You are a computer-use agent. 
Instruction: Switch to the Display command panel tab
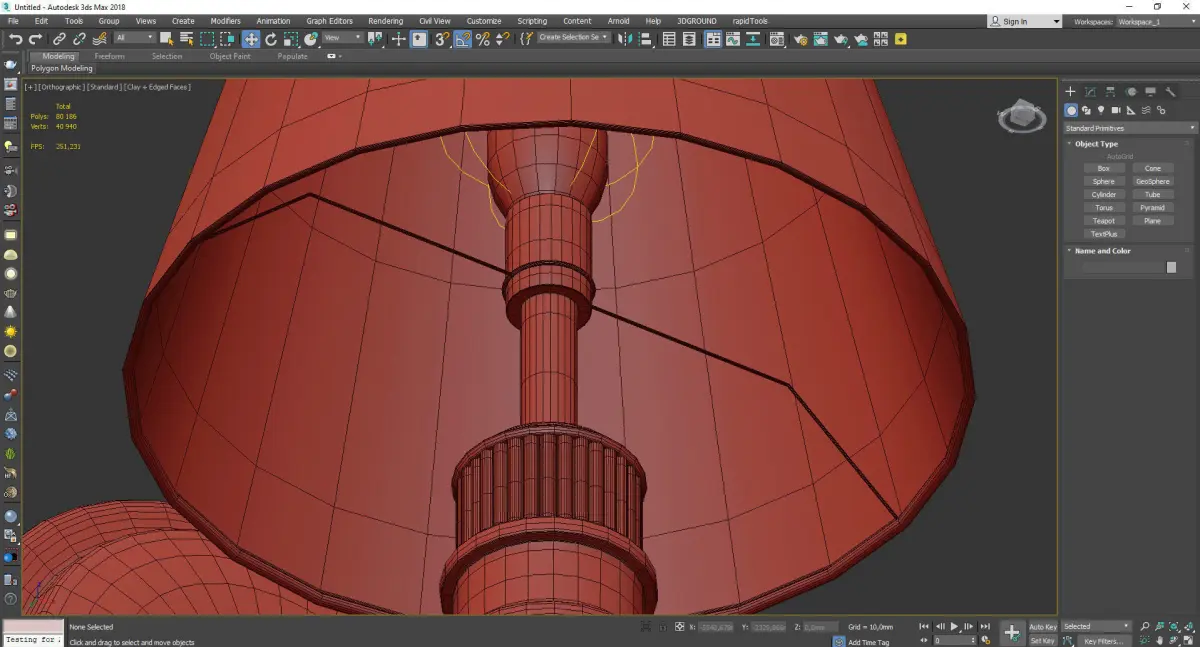pos(1151,92)
